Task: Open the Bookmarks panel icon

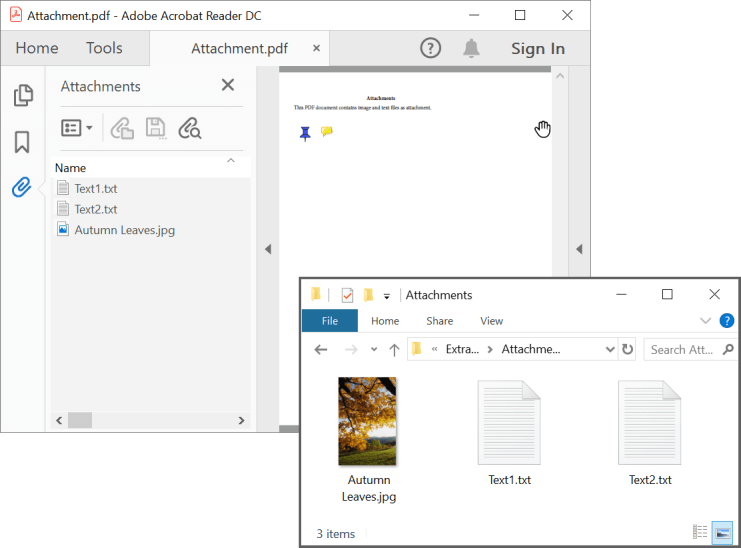Action: tap(22, 142)
